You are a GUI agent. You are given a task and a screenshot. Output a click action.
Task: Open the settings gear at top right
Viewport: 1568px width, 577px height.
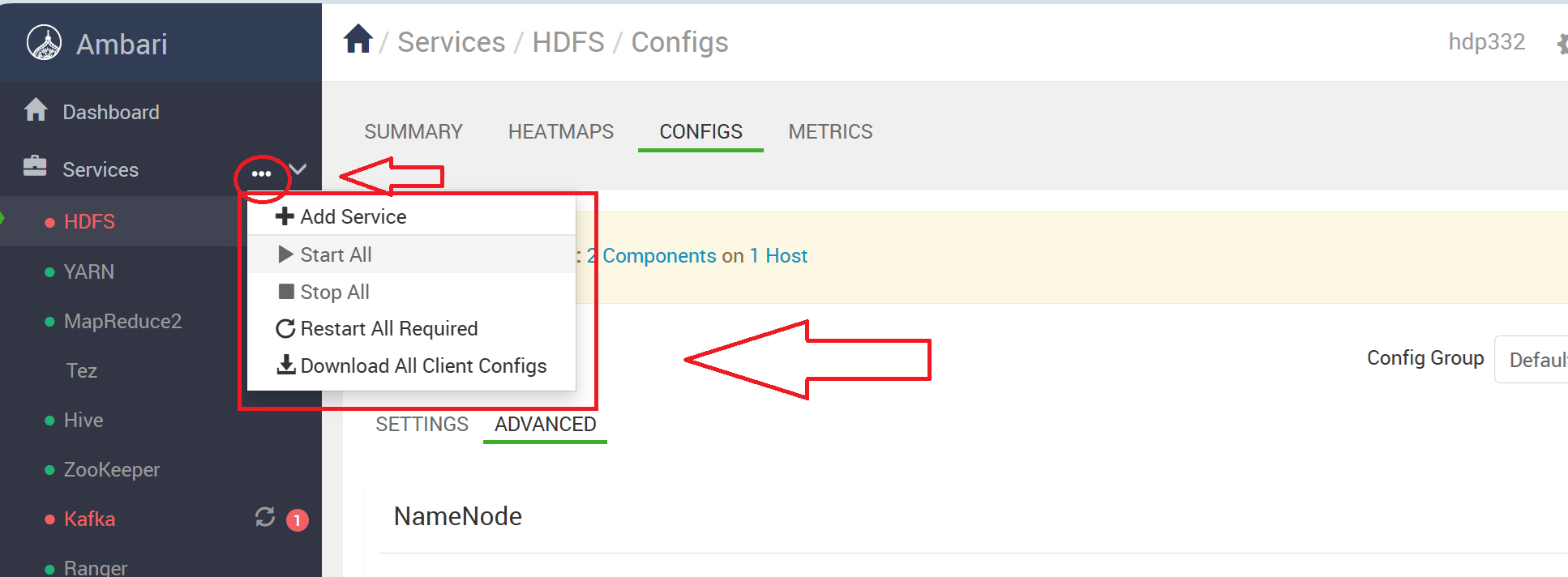[1562, 43]
